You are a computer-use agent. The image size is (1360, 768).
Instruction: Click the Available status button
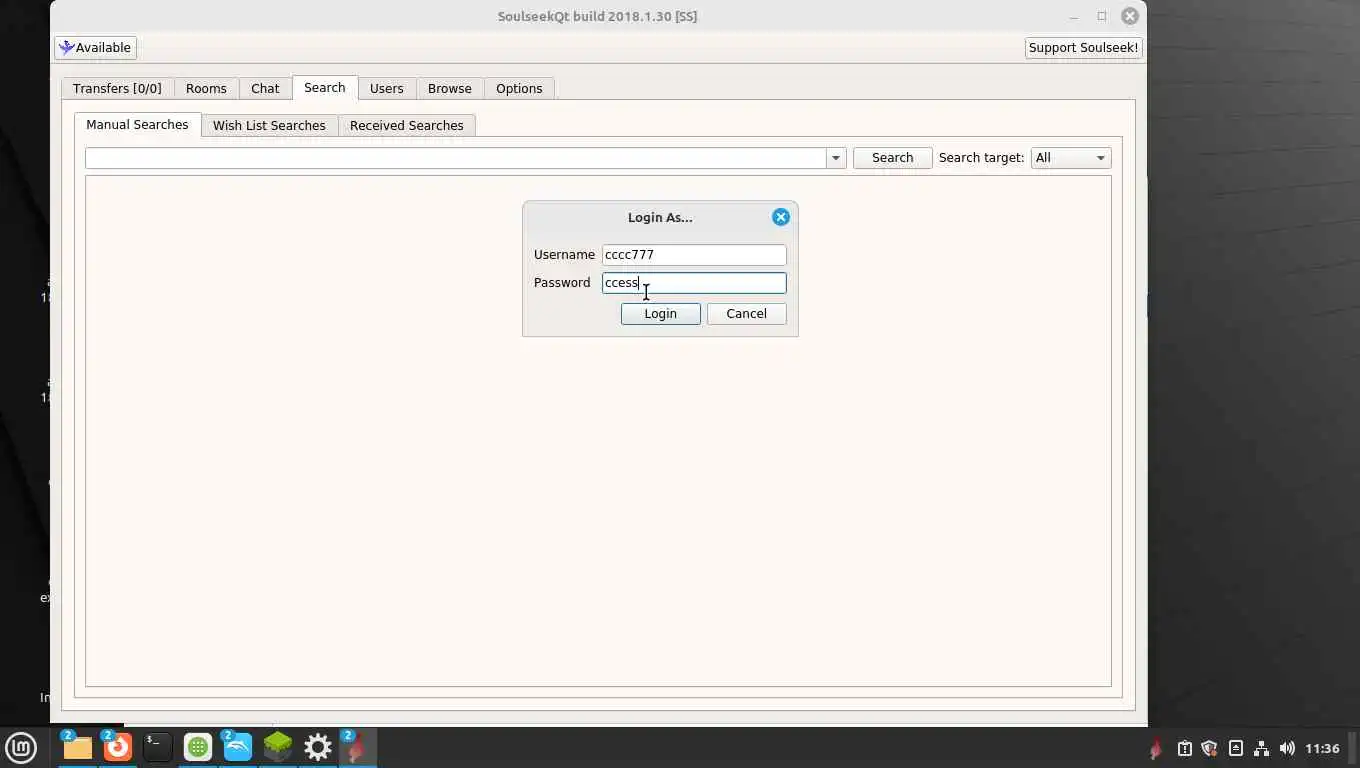(95, 47)
